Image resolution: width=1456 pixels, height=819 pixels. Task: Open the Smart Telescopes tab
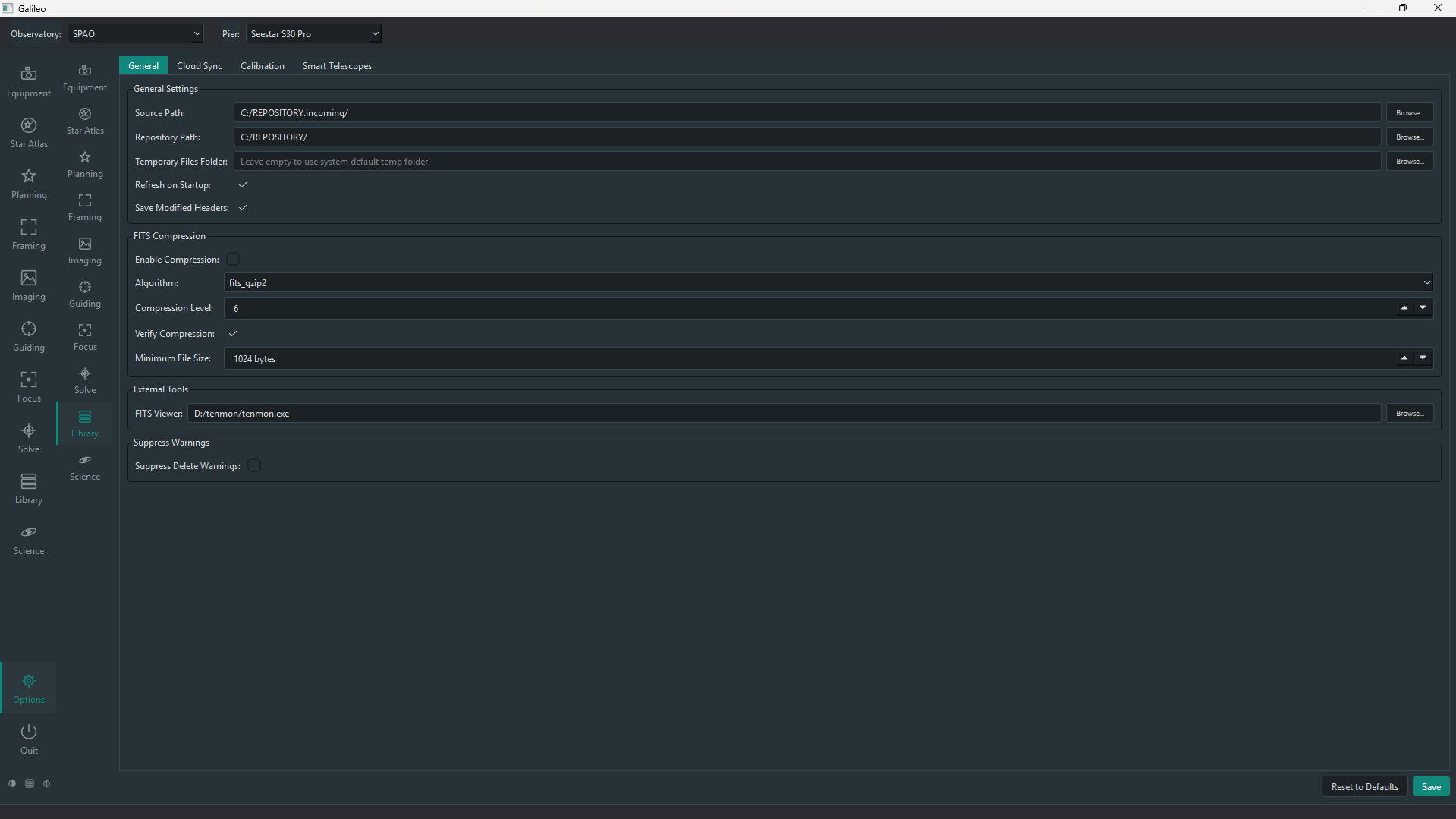pyautogui.click(x=337, y=66)
